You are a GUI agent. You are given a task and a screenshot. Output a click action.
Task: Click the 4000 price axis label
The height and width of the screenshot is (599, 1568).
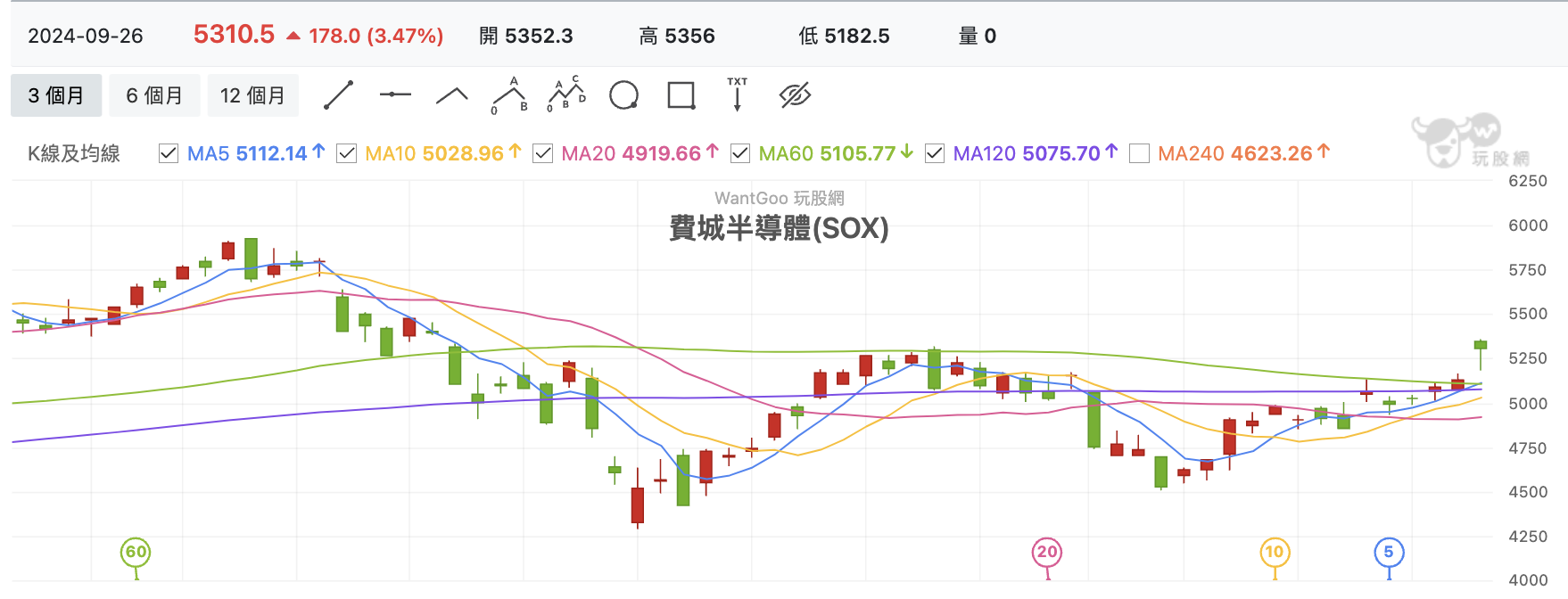tap(1527, 580)
